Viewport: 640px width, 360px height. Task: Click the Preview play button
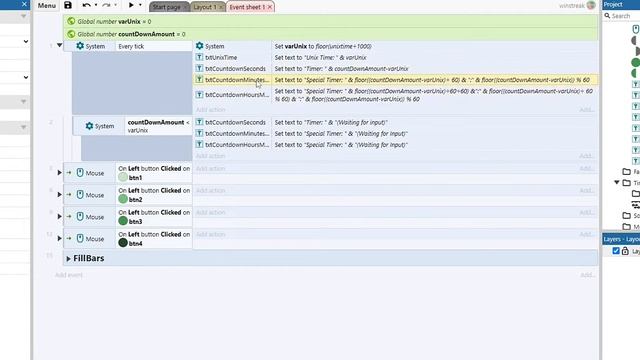click(131, 5)
